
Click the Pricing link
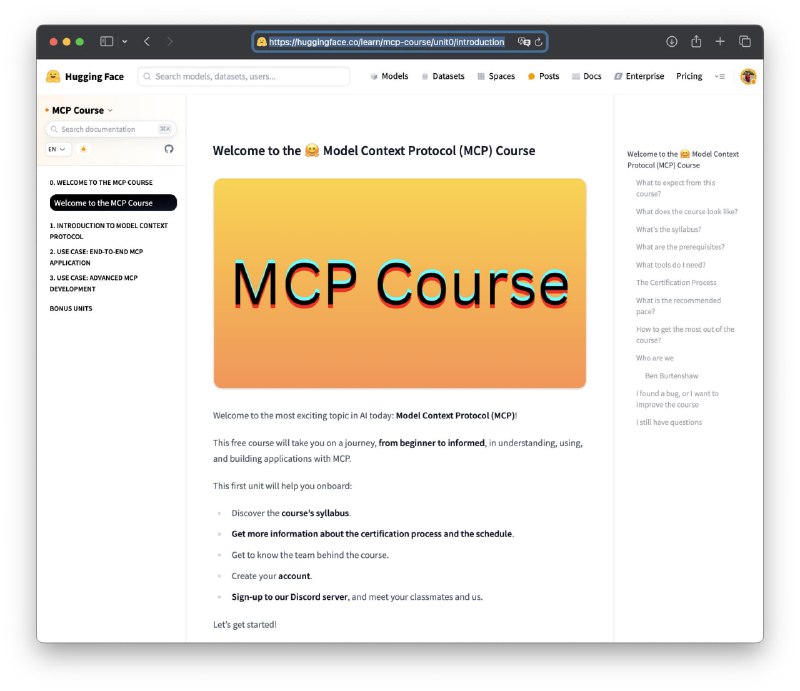tap(689, 76)
